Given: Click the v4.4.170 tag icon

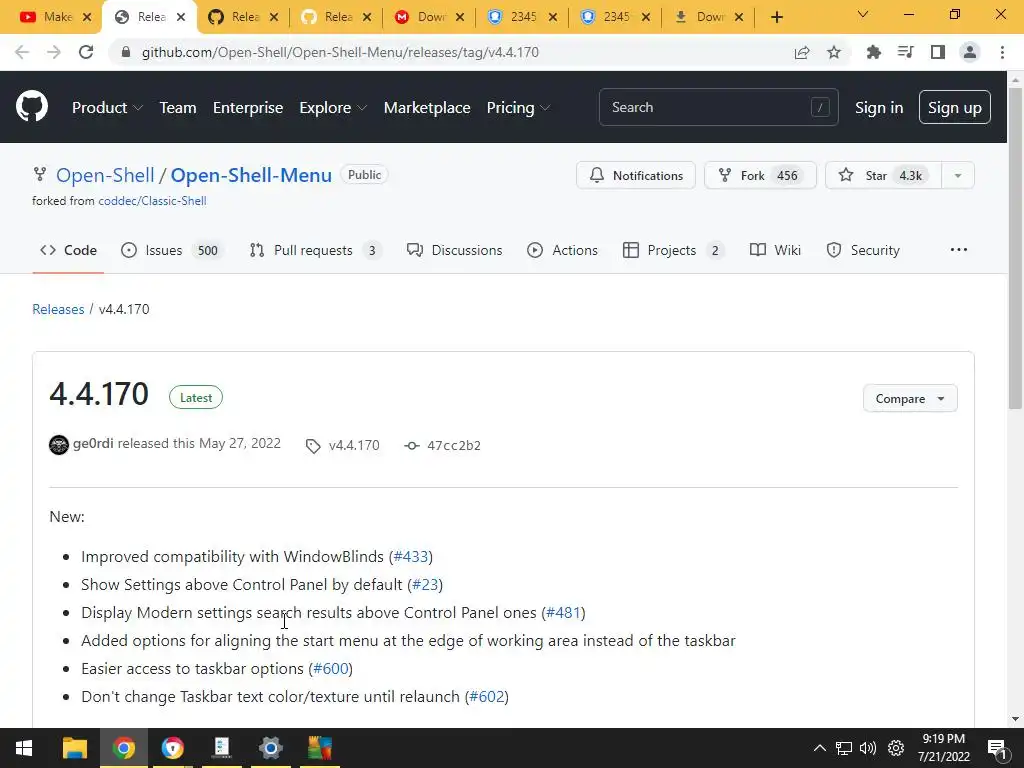Looking at the screenshot, I should [313, 446].
